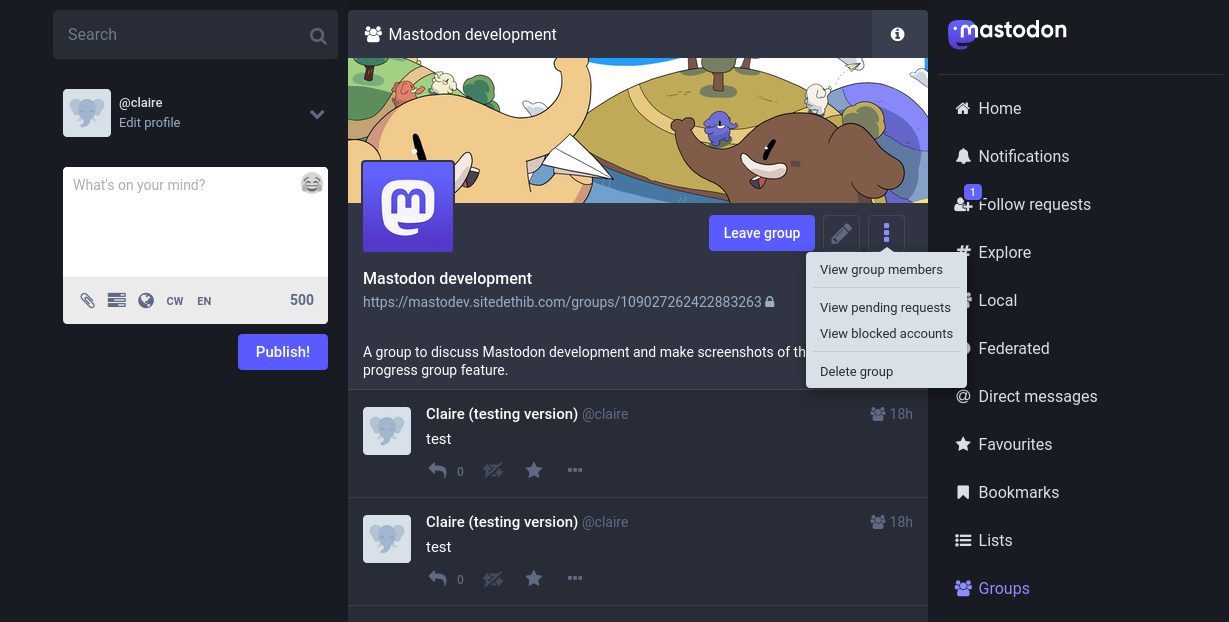Add a poll to the post
Image resolution: width=1229 pixels, height=622 pixels.
pyautogui.click(x=117, y=300)
